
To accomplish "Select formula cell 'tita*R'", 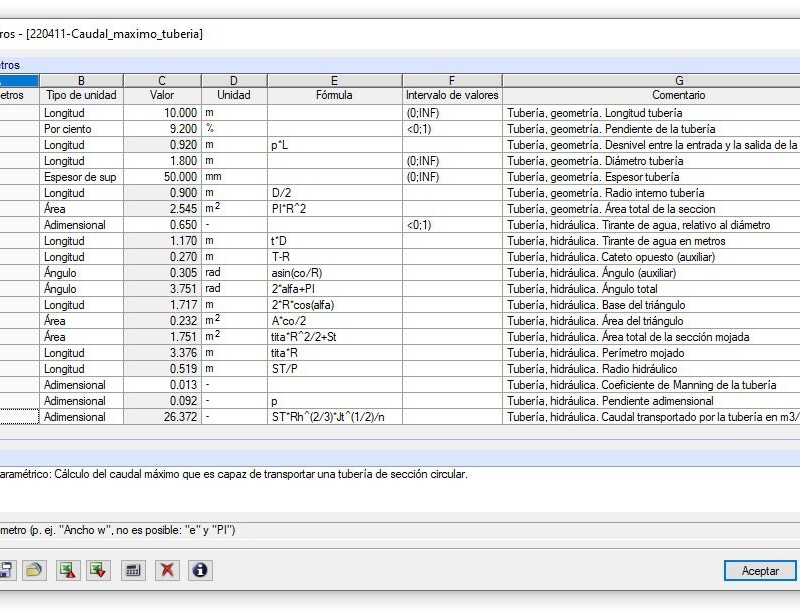I will coord(335,353).
